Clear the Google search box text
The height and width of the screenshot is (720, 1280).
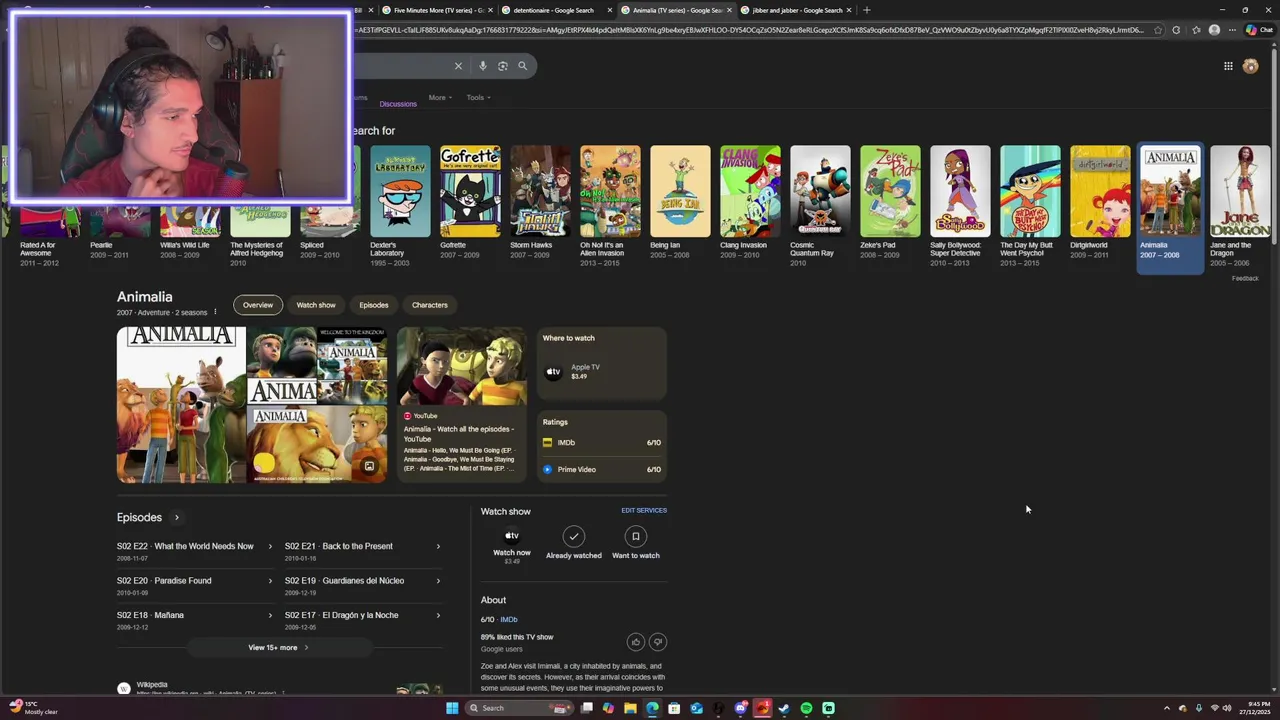tap(458, 66)
